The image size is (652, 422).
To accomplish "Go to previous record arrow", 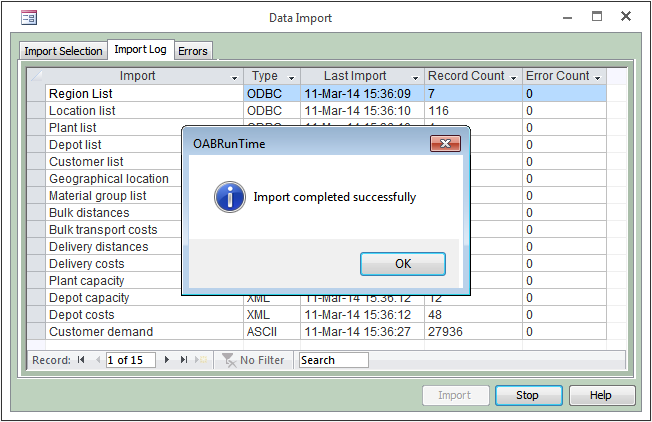I will 98,360.
